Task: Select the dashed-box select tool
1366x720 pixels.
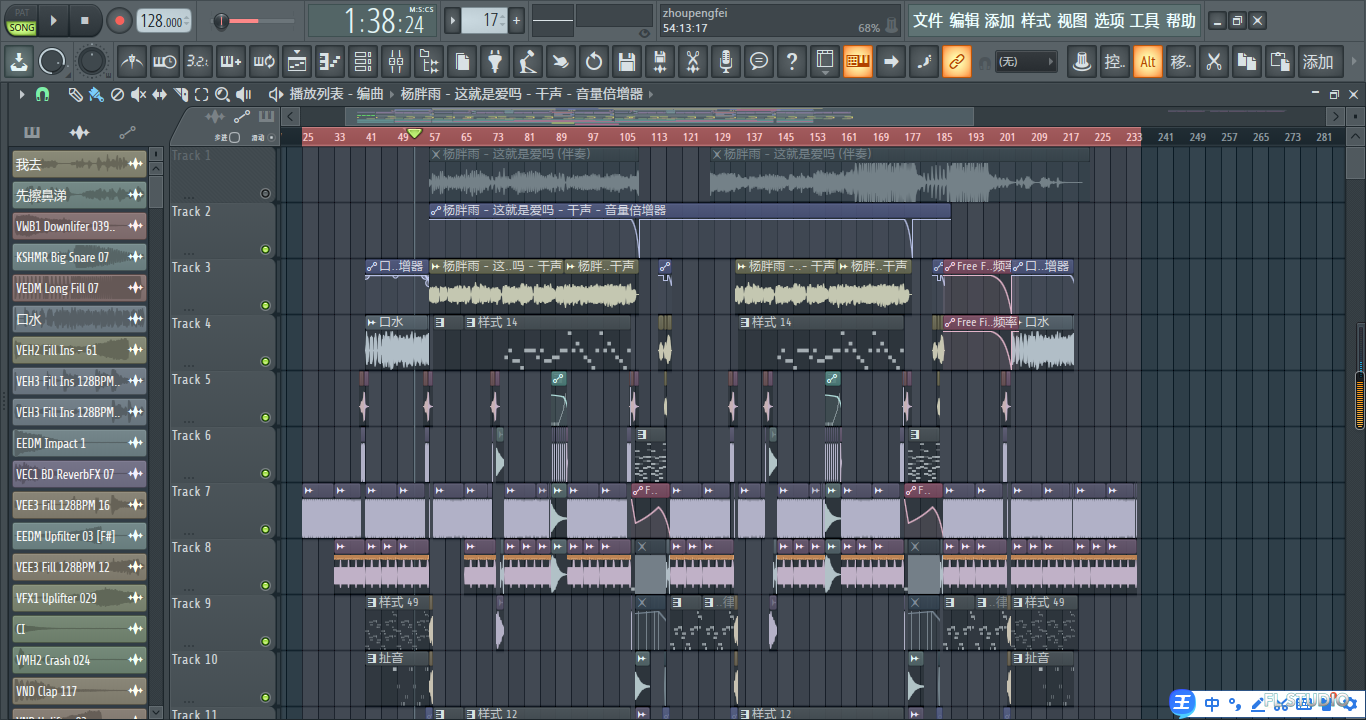Action: click(x=201, y=94)
